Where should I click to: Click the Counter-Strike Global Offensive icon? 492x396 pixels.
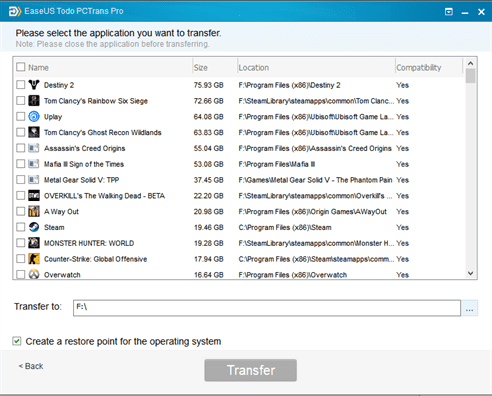pos(34,259)
